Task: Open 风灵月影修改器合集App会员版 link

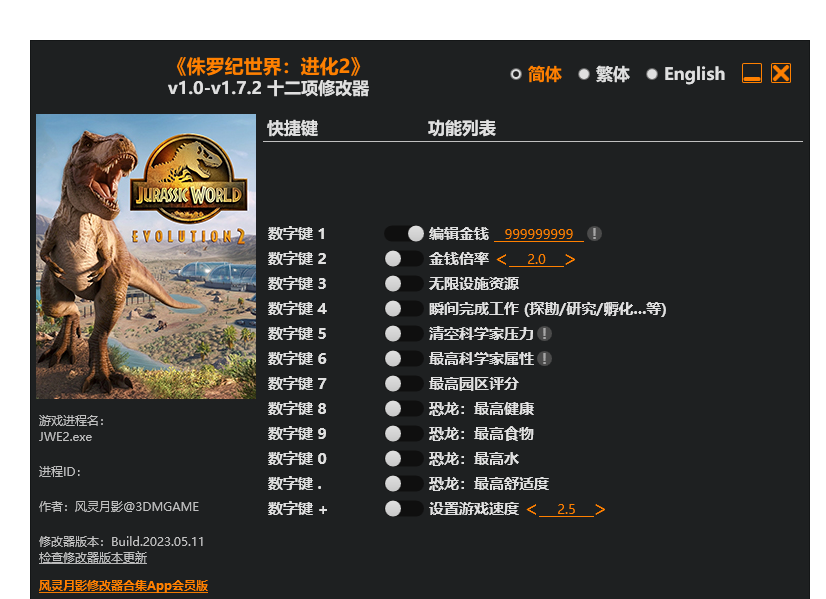Action: tap(123, 586)
